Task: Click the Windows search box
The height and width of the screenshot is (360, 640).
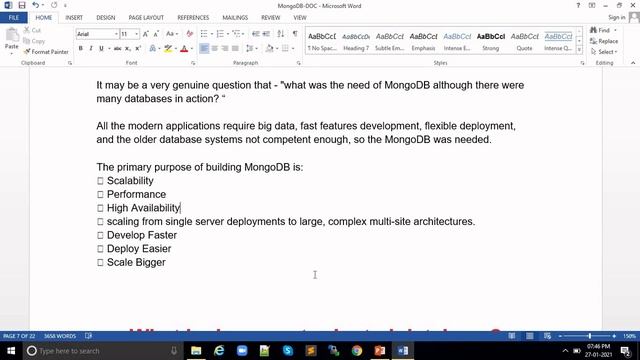Action: coord(102,351)
